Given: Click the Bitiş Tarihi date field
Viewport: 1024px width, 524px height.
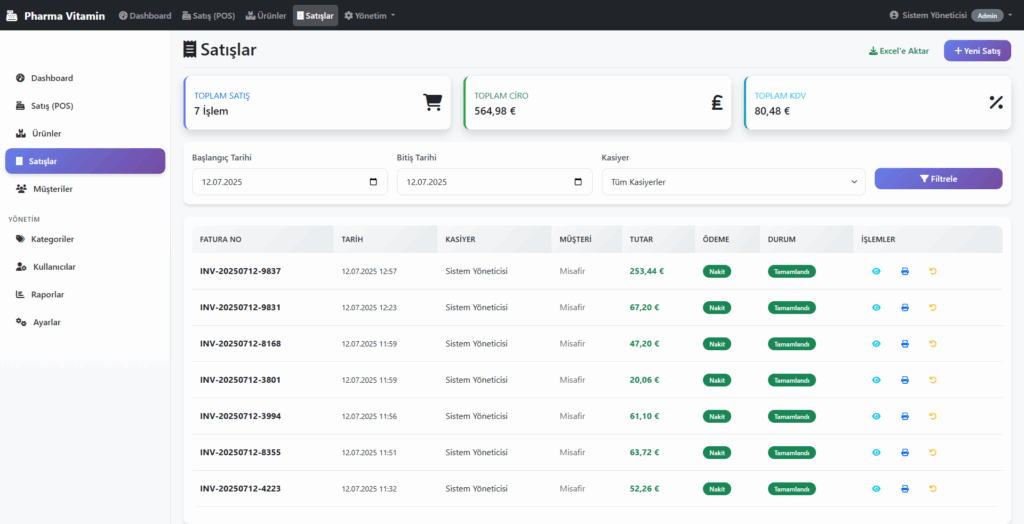Looking at the screenshot, I should [494, 182].
